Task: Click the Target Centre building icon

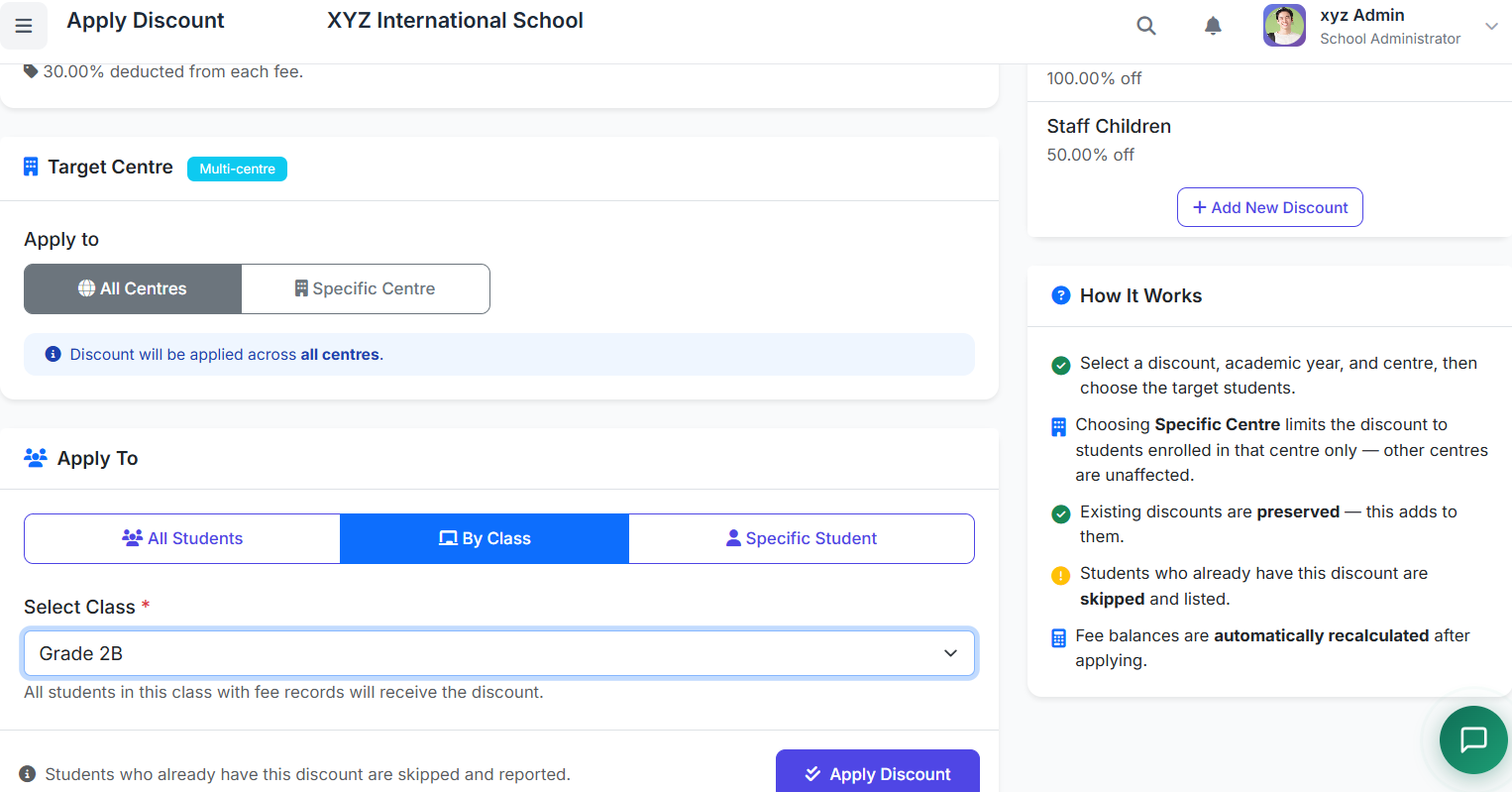Action: pyautogui.click(x=31, y=167)
